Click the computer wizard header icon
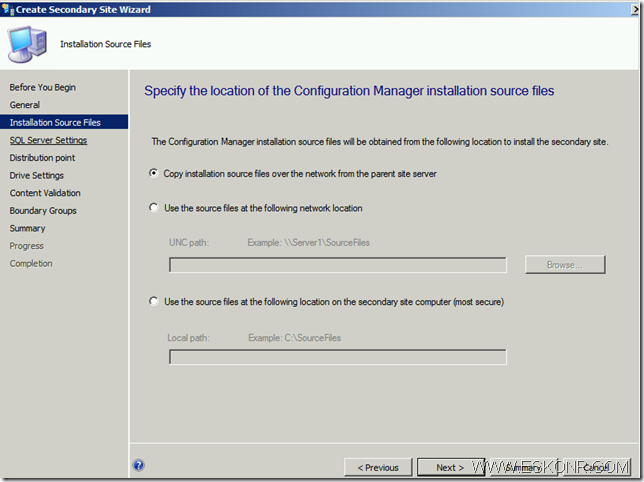Screen dimensions: 644x482 point(27,44)
